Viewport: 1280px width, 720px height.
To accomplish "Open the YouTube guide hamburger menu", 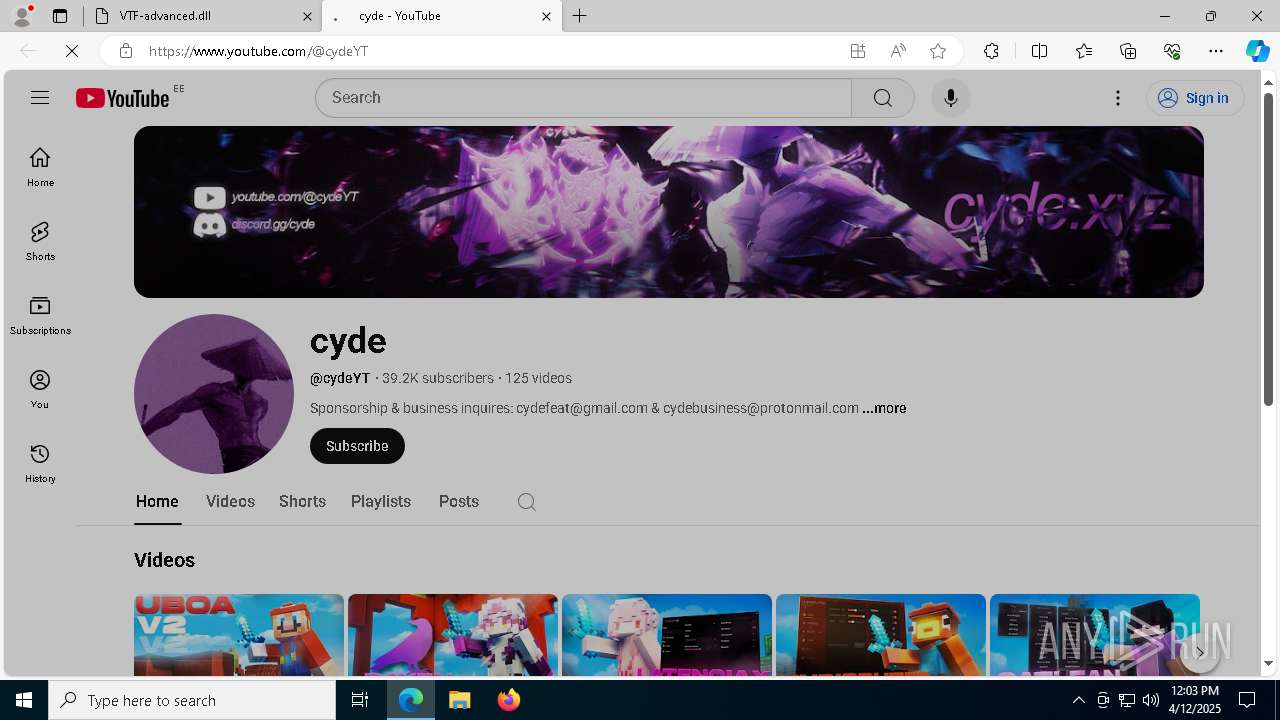I will 40,97.
